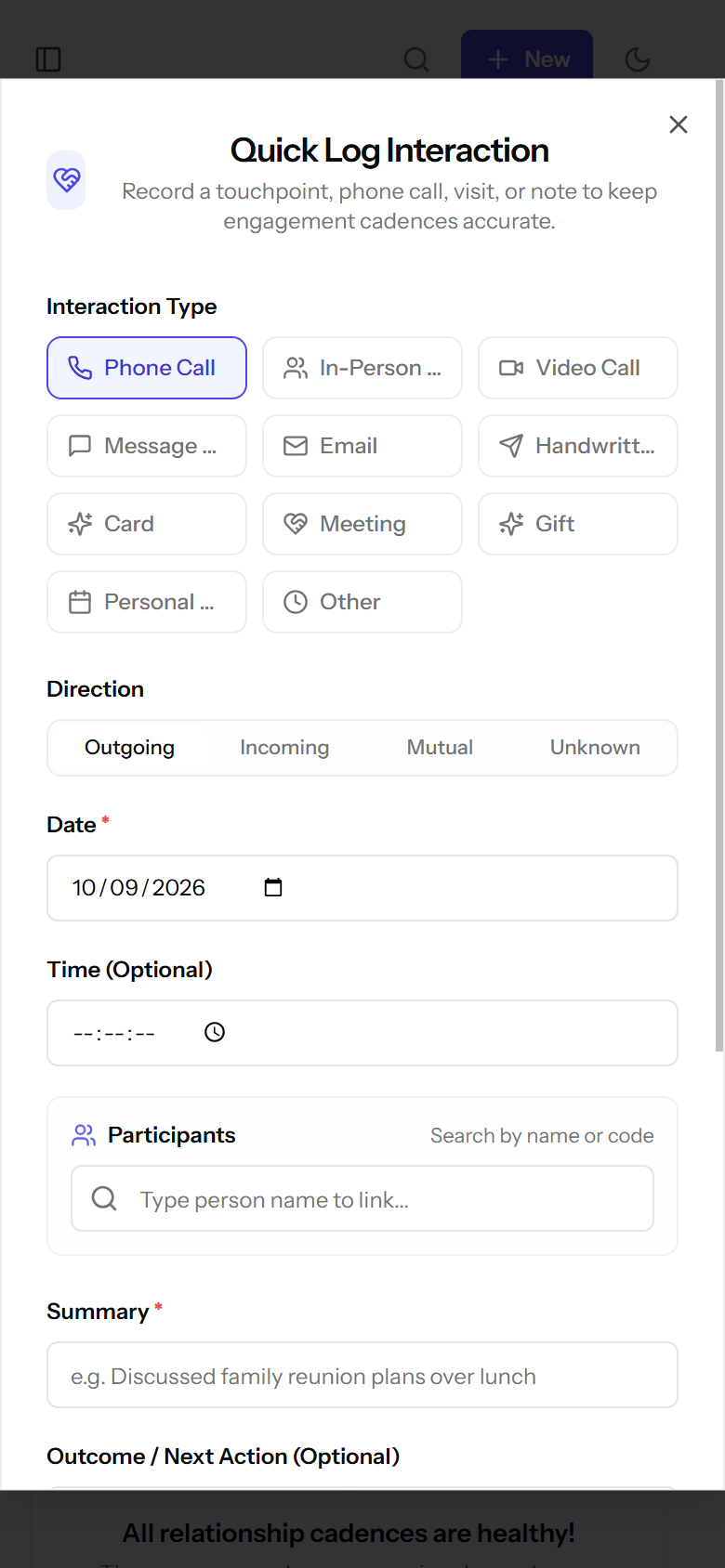Viewport: 725px width, 1568px height.
Task: Select the Gift interaction type
Action: 578,524
